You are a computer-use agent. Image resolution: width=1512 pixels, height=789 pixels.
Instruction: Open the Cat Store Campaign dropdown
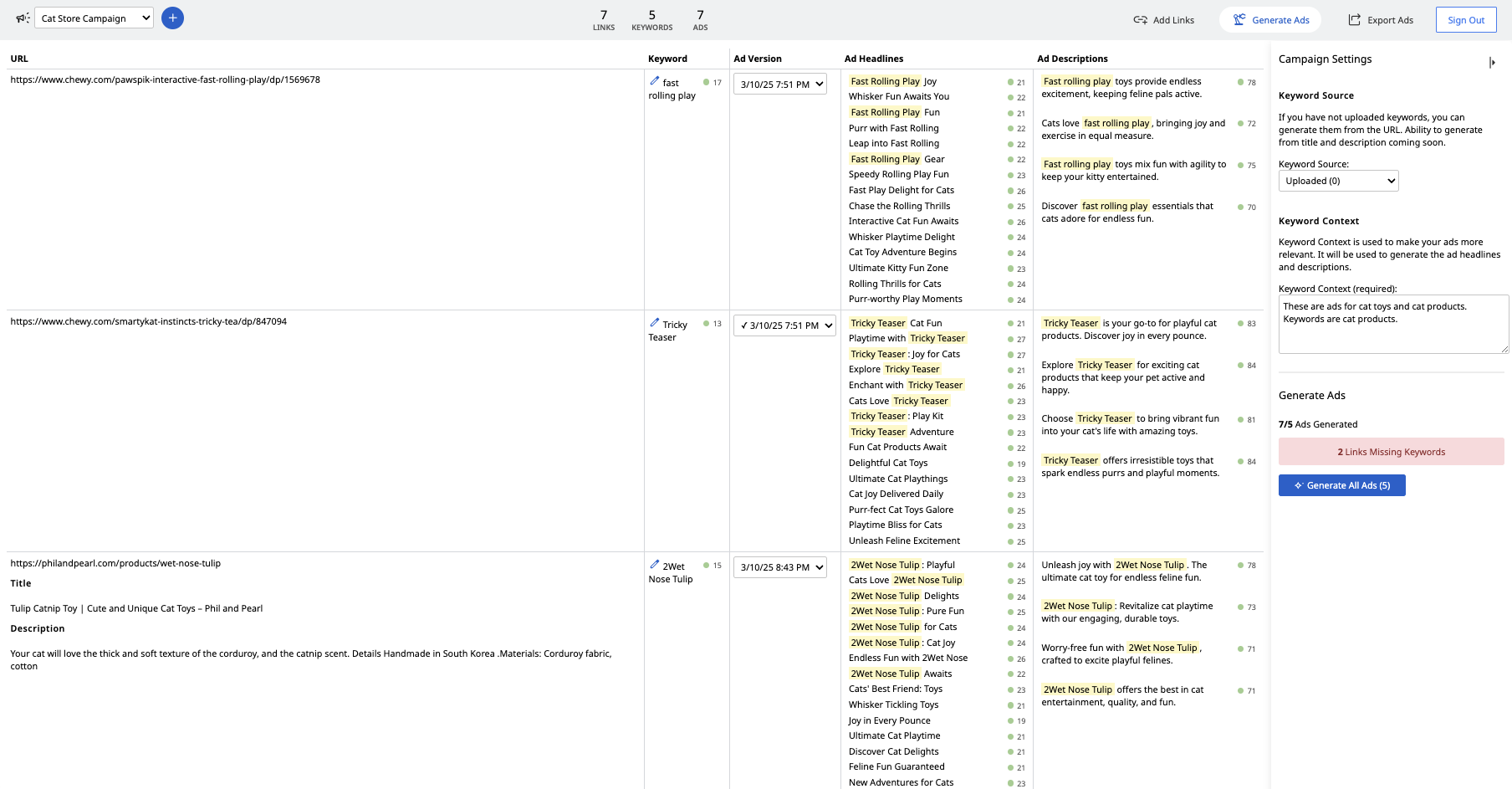coord(94,18)
